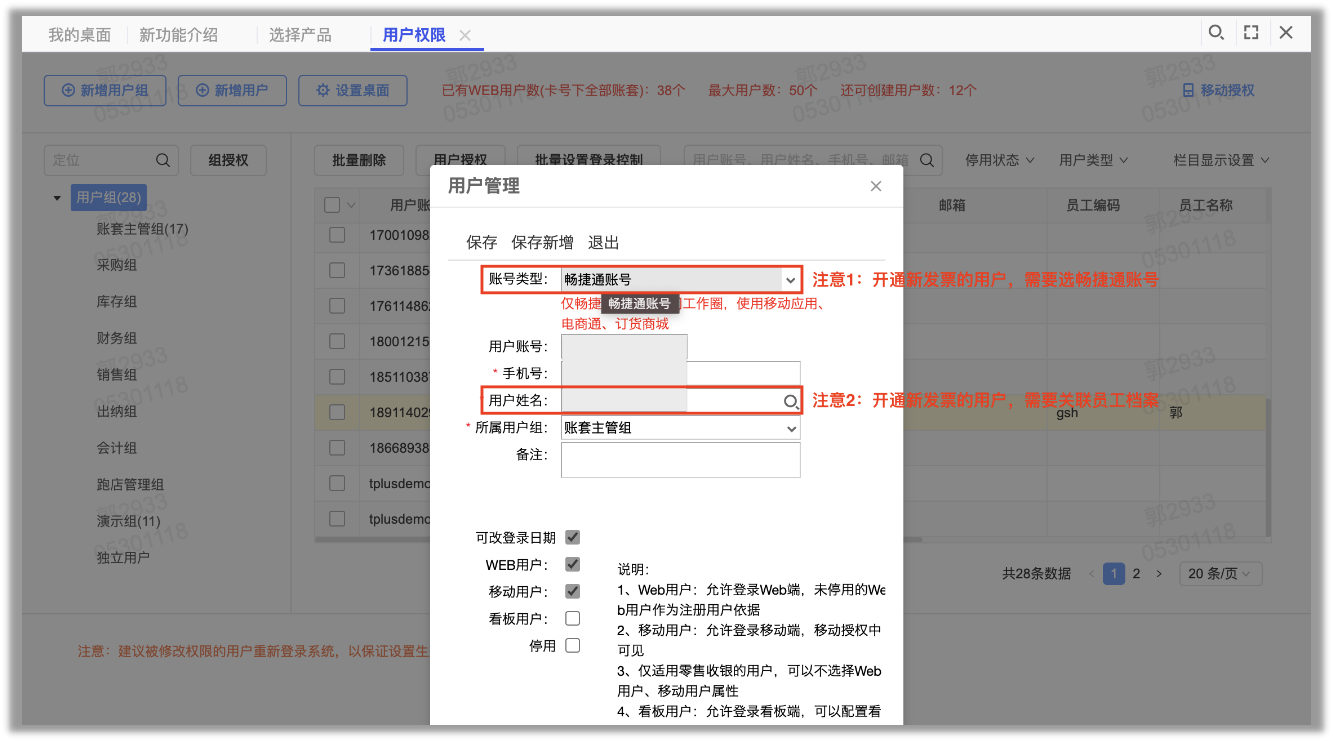
Task: Close the 用户权限 tab with its X
Action: pyautogui.click(x=465, y=35)
